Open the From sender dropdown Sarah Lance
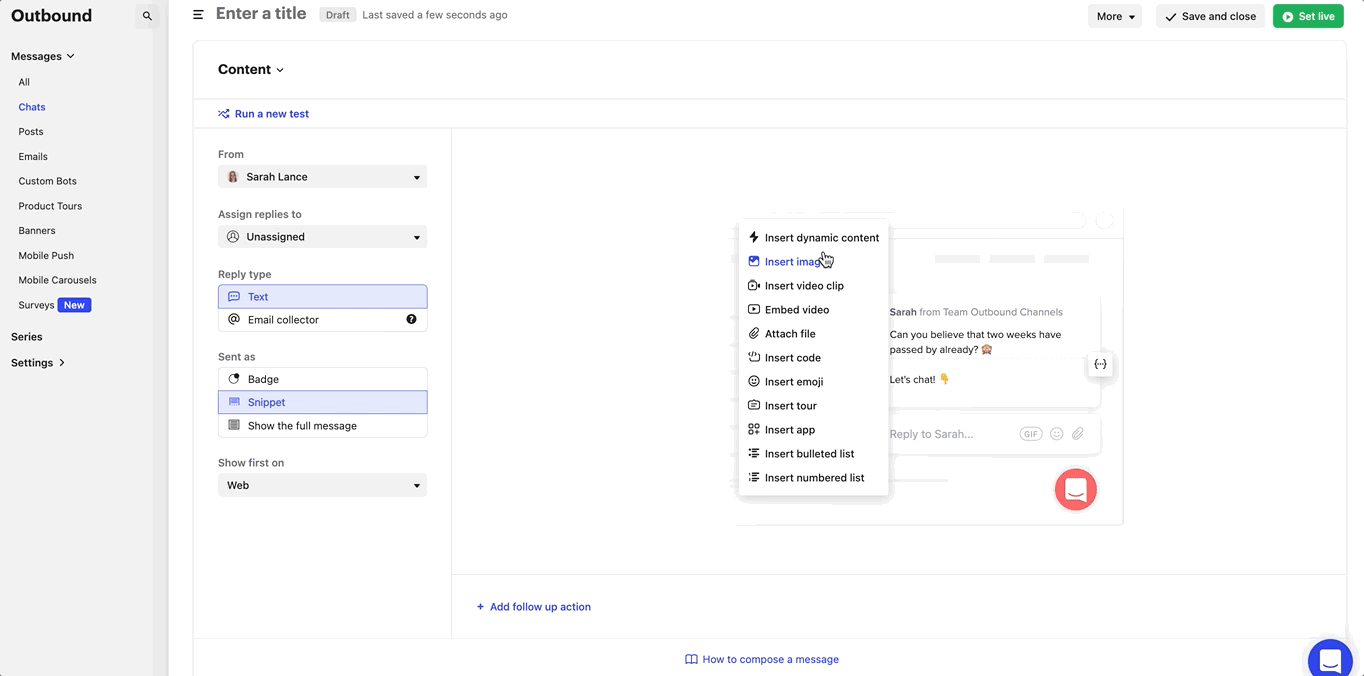 [x=322, y=177]
